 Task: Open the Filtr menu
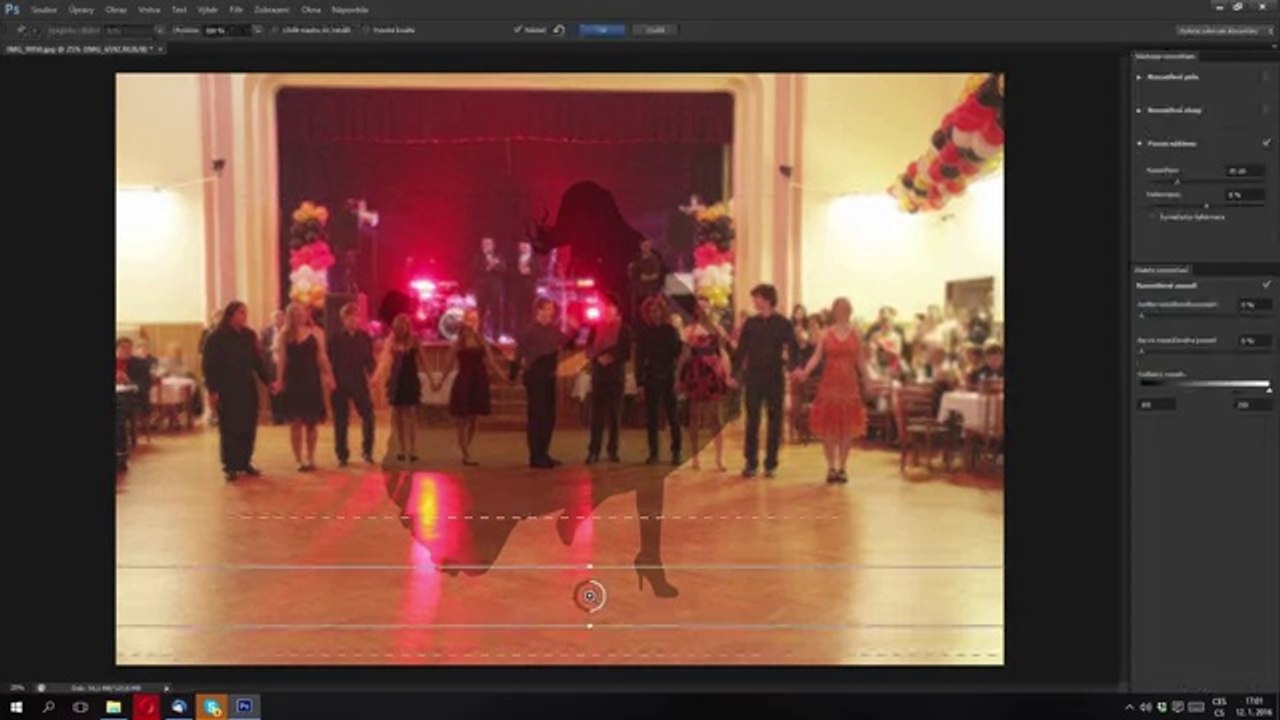coord(236,9)
